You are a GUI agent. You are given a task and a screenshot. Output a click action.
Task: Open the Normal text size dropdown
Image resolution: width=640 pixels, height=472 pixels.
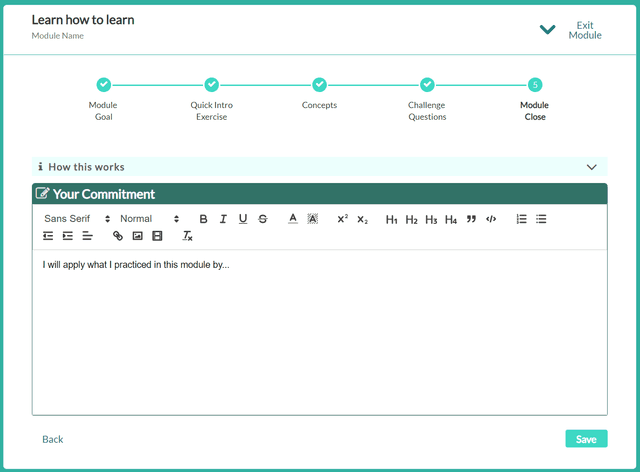[x=149, y=219]
